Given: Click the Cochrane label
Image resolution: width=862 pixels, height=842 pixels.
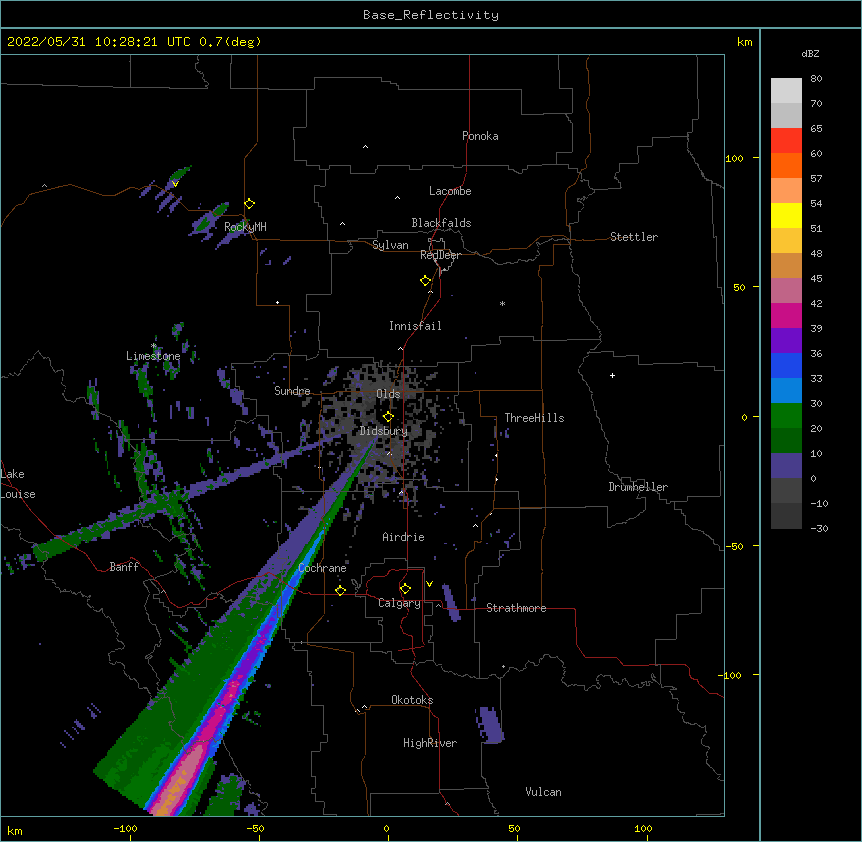Looking at the screenshot, I should point(322,568).
